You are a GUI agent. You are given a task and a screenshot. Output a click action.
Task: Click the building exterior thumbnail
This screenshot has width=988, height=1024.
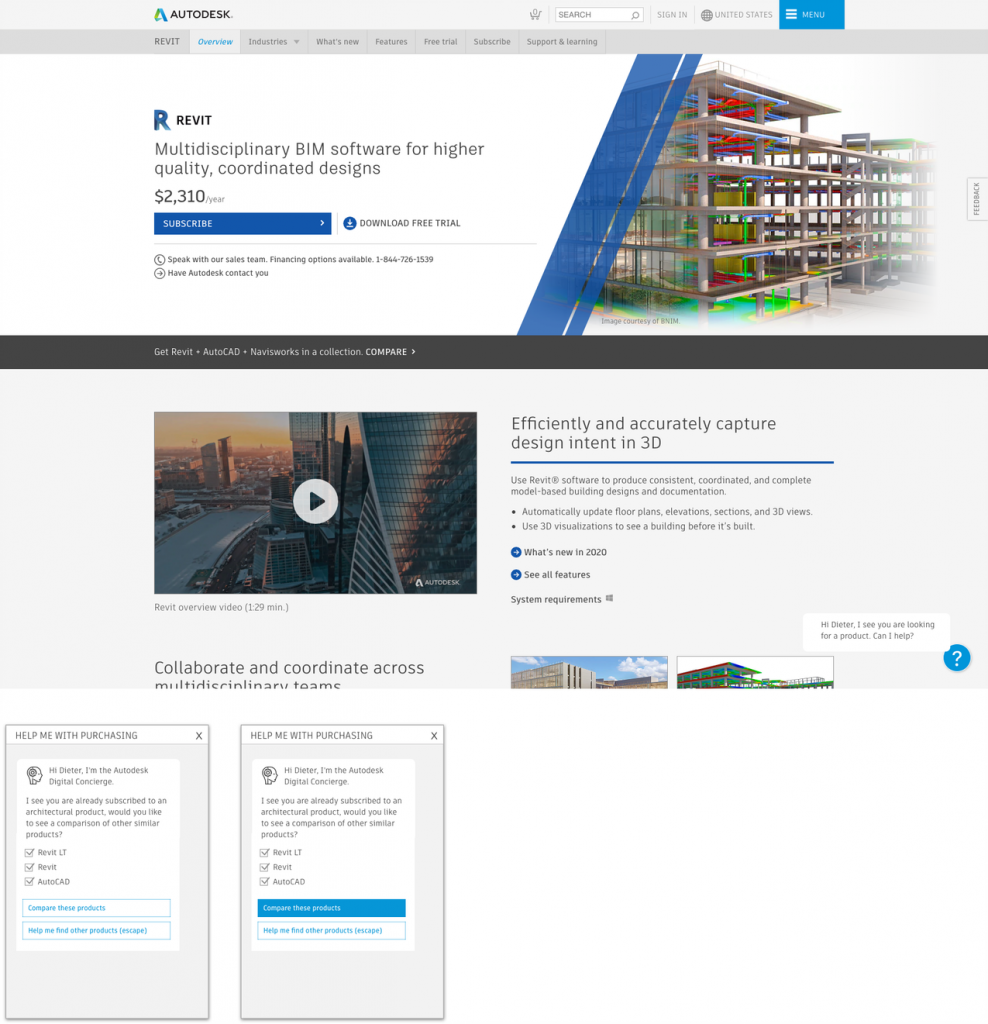tap(589, 673)
